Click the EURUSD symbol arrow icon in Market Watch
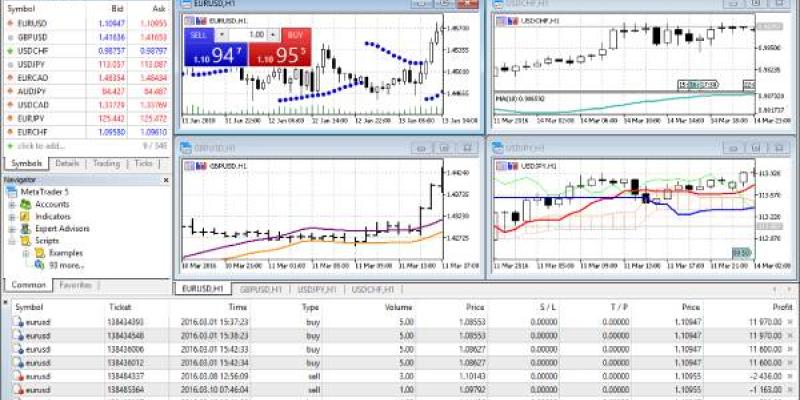 click(10, 23)
